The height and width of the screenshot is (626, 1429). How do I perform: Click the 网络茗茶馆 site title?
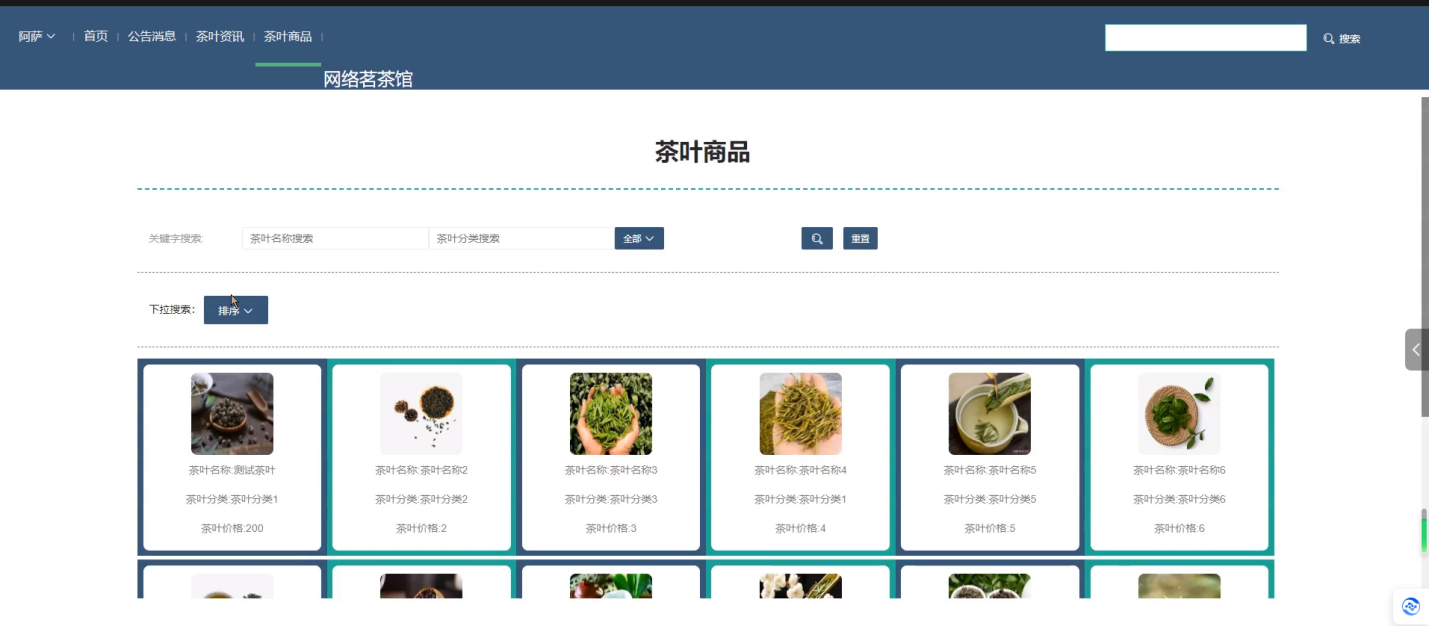click(x=368, y=79)
